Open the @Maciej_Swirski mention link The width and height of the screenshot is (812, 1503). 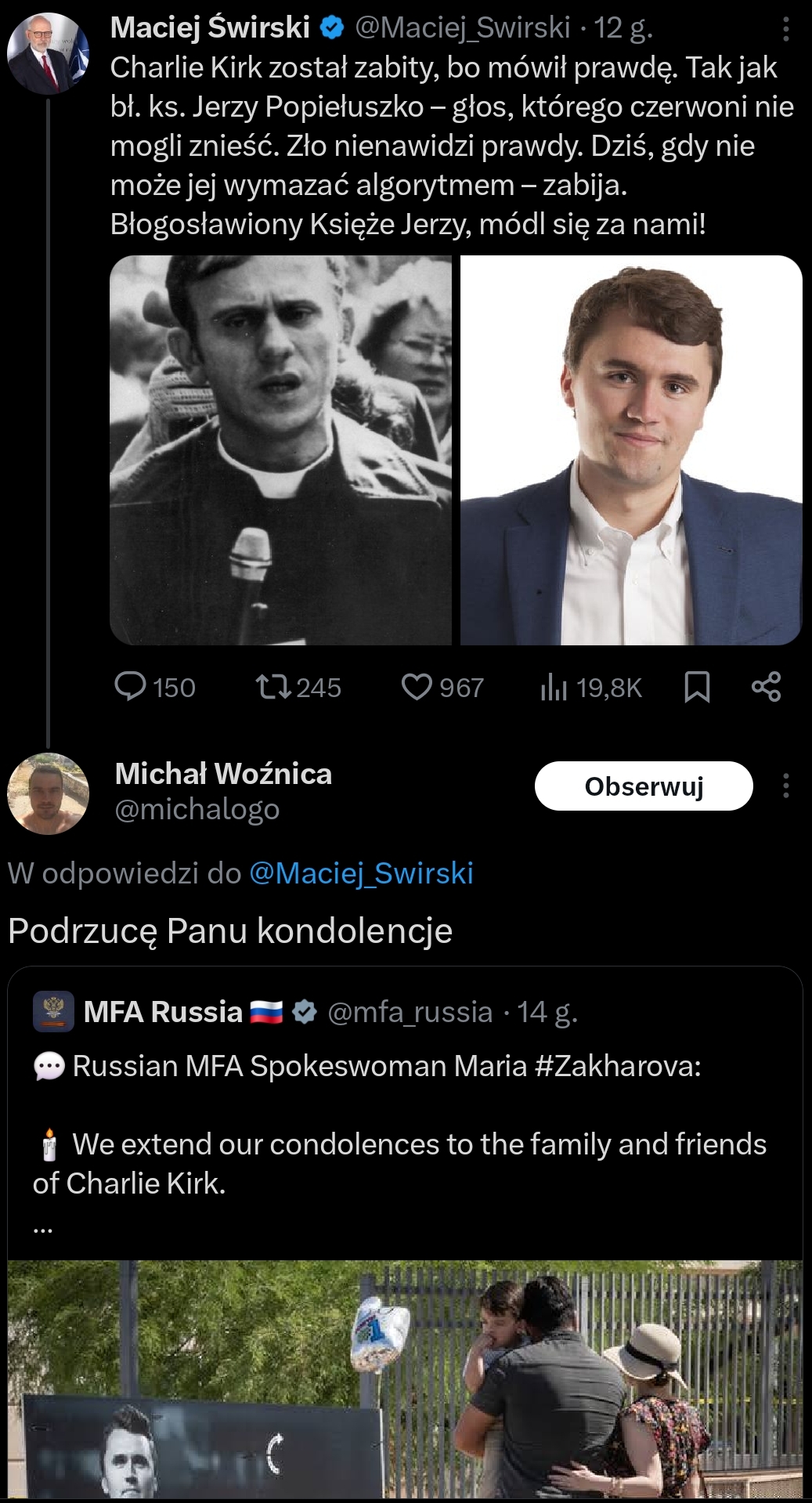click(361, 873)
